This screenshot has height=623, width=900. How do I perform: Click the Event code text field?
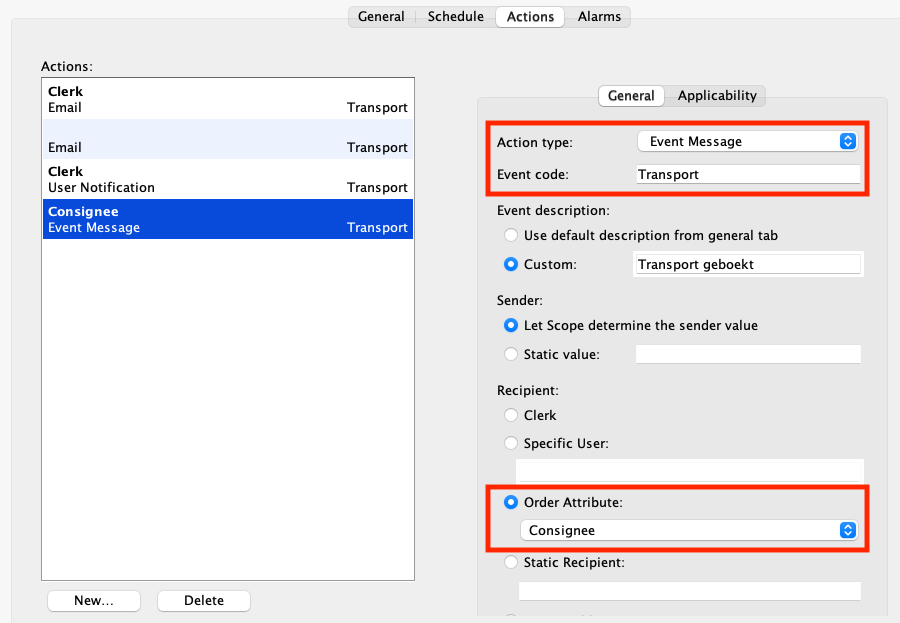[x=748, y=174]
